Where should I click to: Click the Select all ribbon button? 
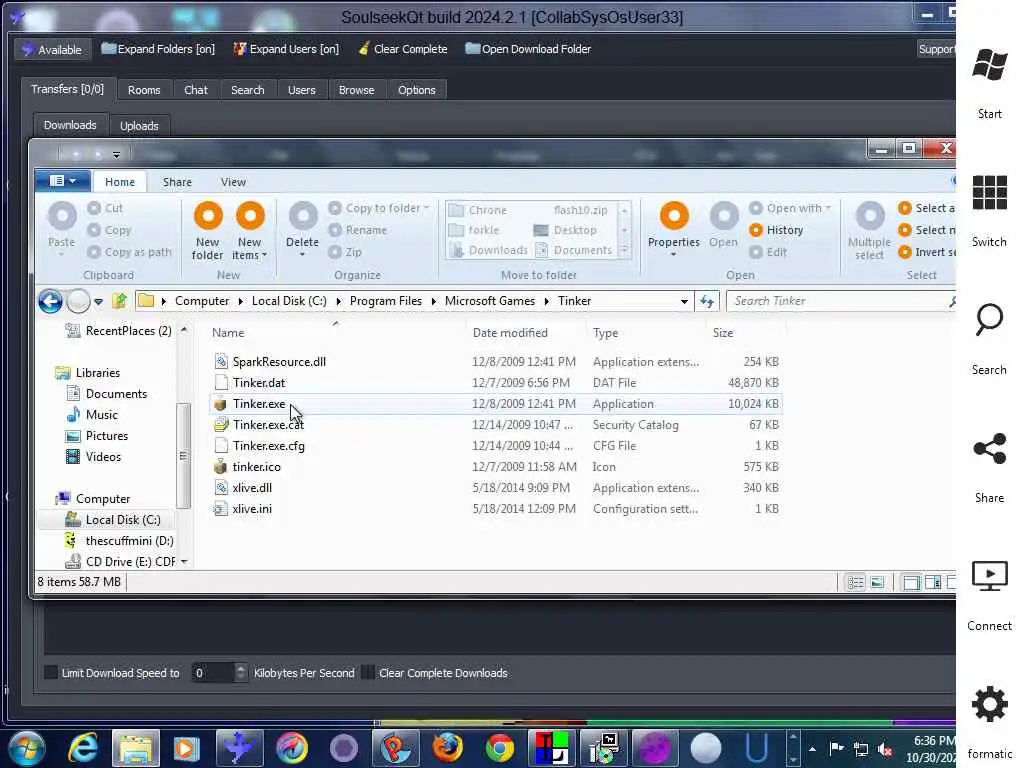point(927,208)
